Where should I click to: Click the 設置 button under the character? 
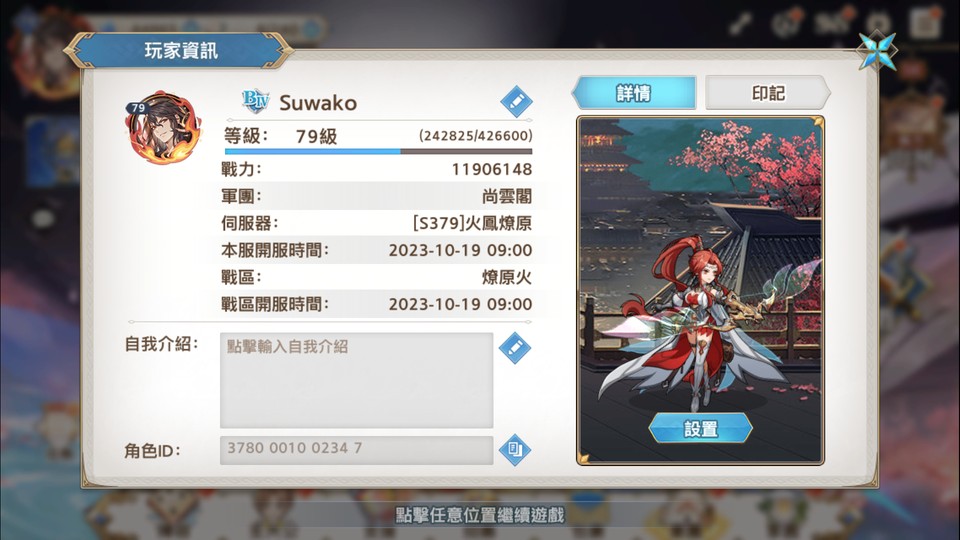coord(700,428)
